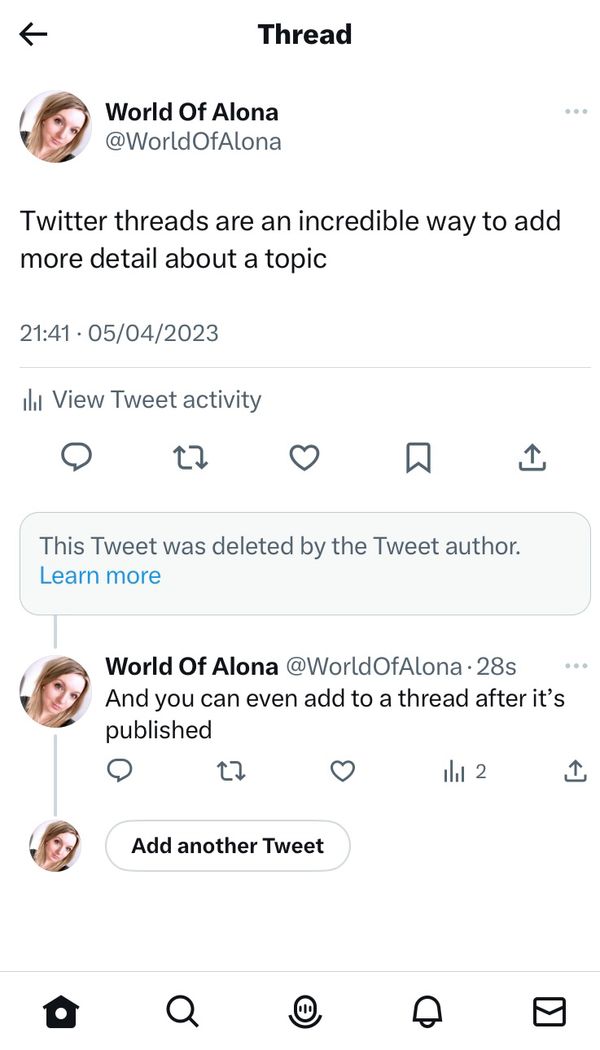The height and width of the screenshot is (1050, 600).
Task: Select the Spaces microphone icon in bottom bar
Action: point(304,1011)
